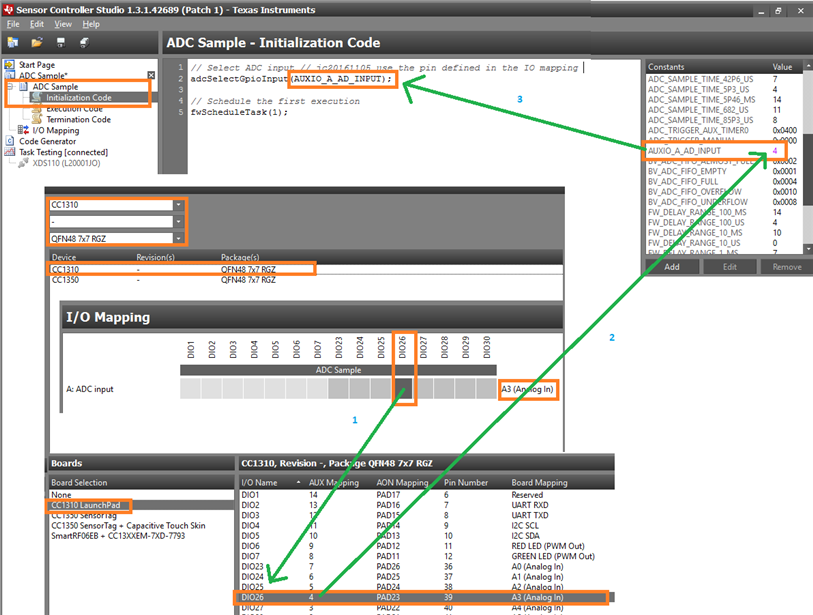This screenshot has width=813, height=615.
Task: Click the Save Project disk icon
Action: 61,43
